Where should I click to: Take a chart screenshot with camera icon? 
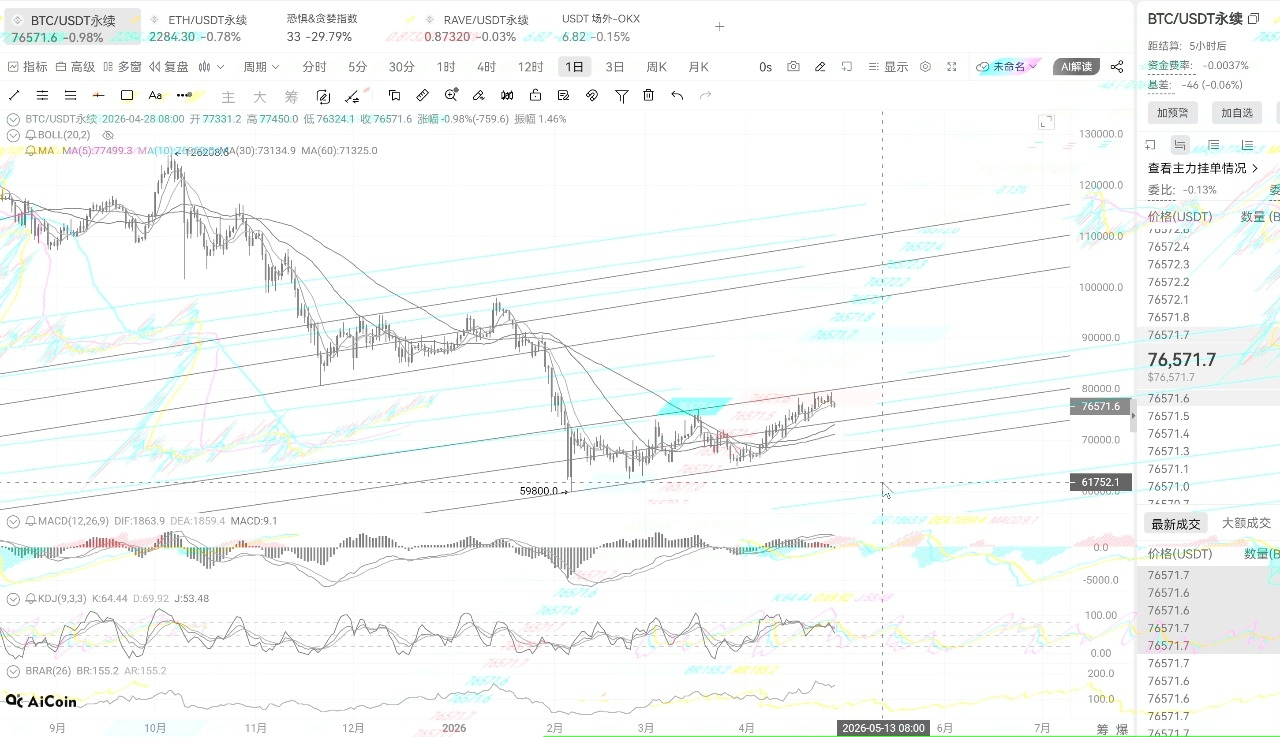793,67
